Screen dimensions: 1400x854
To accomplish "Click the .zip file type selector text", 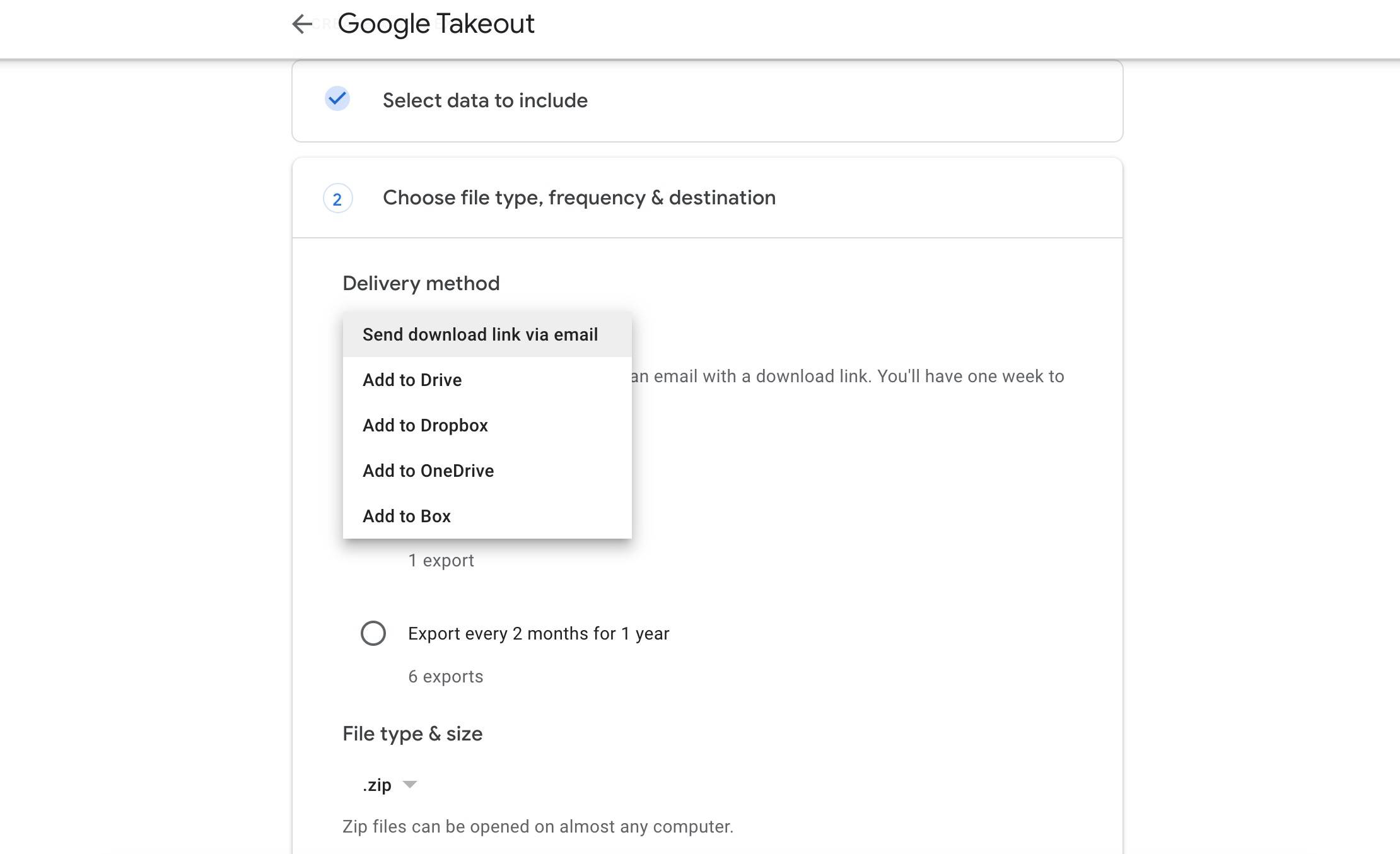I will (377, 785).
